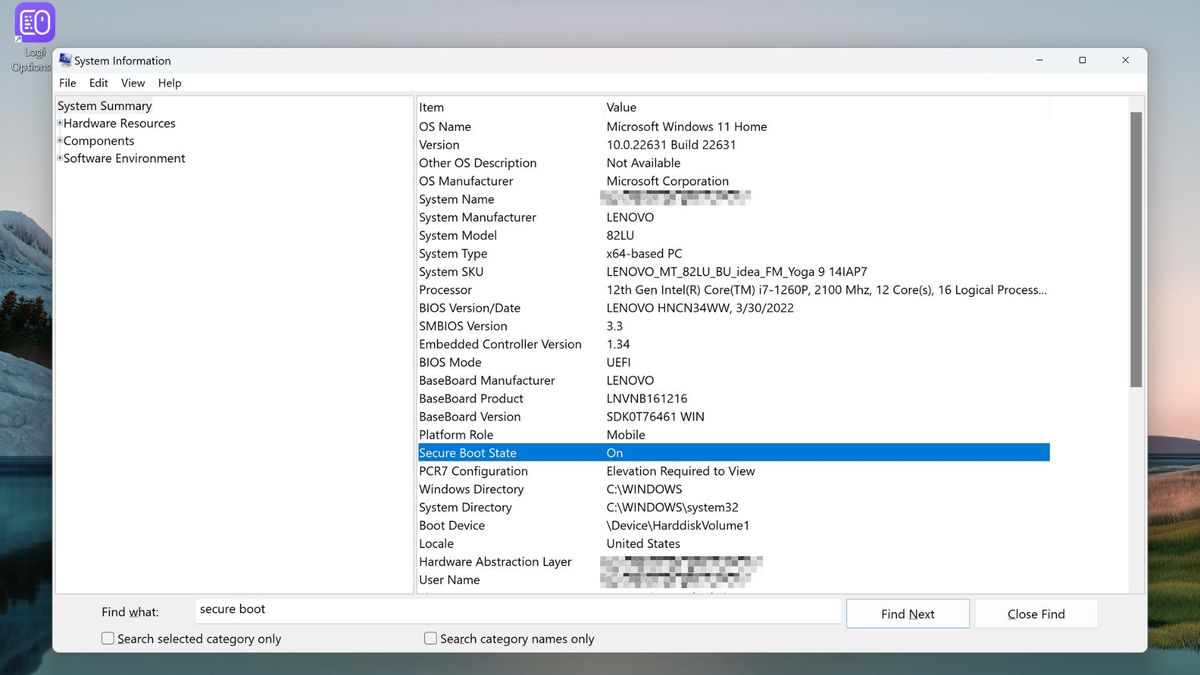
Task: Open the File menu
Action: [x=67, y=83]
